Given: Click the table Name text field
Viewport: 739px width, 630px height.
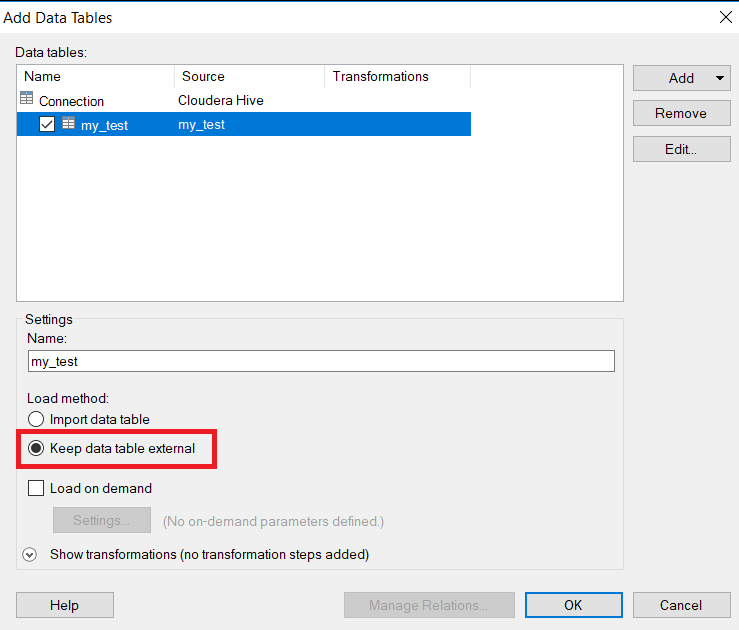Looking at the screenshot, I should [321, 362].
